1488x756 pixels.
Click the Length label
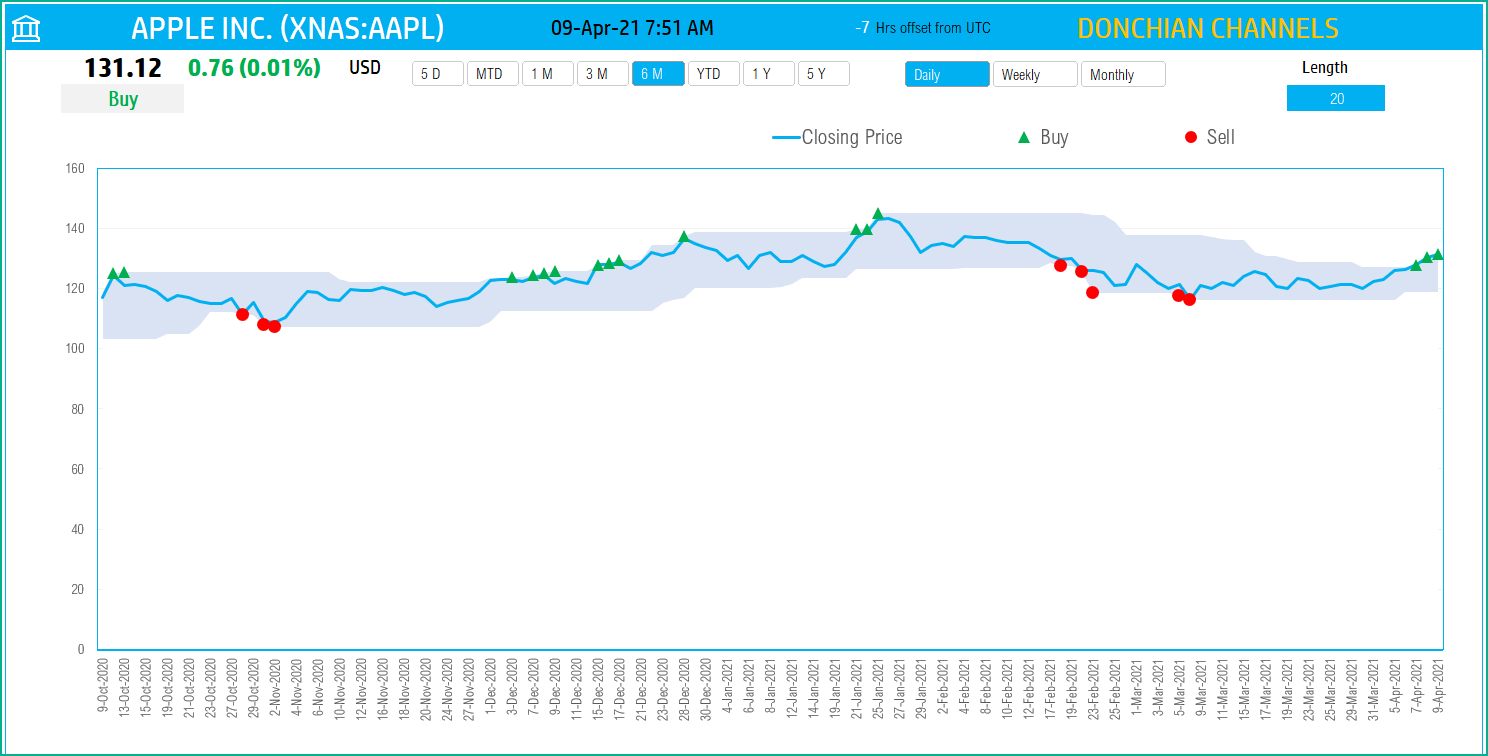tap(1325, 68)
